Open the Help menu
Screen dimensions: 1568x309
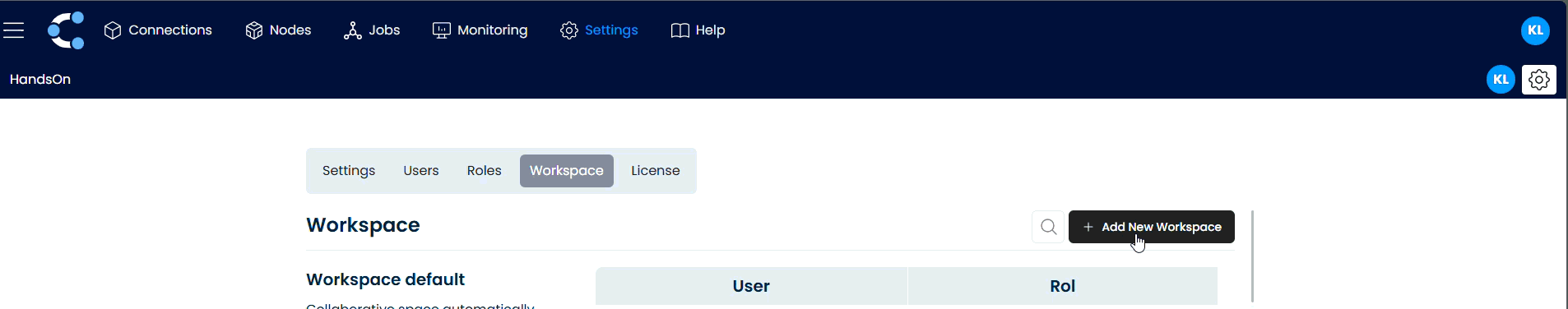[698, 30]
